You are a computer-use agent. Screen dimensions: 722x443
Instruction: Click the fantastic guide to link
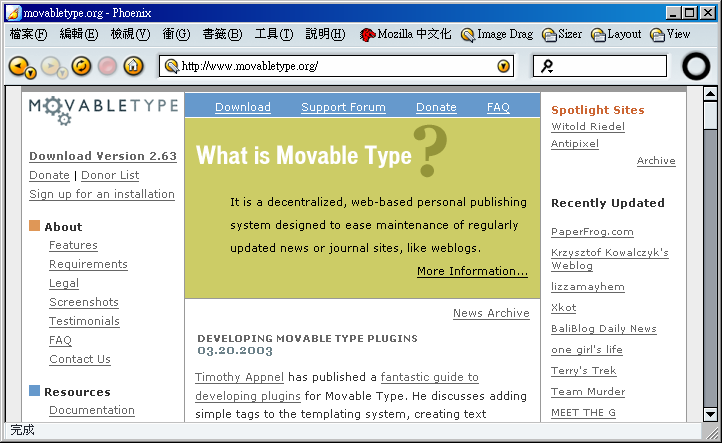tap(430, 377)
